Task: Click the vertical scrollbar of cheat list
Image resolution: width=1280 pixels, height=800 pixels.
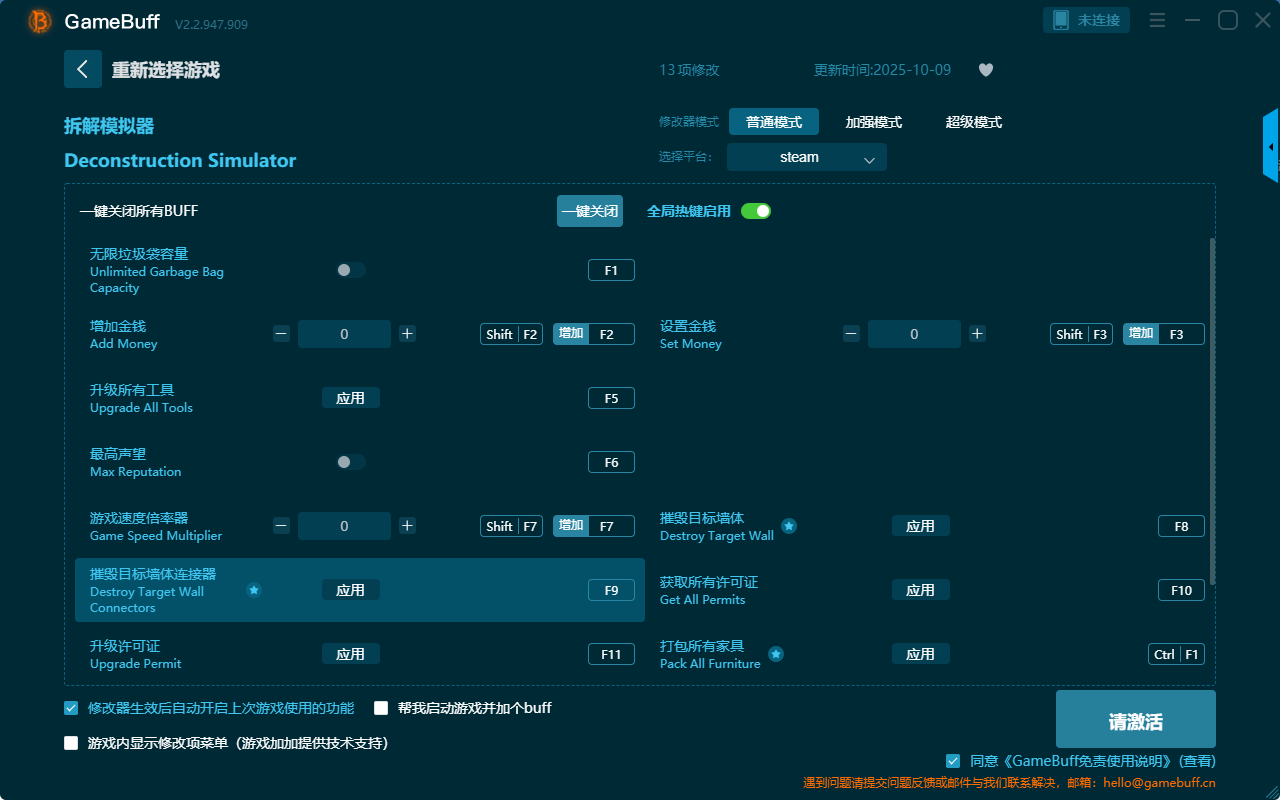Action: 1213,410
